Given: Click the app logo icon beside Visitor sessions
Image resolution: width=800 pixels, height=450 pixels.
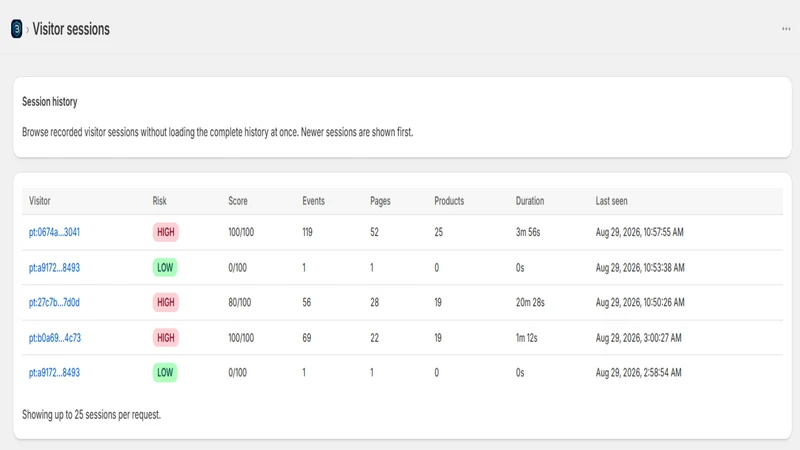Looking at the screenshot, I should [x=16, y=29].
